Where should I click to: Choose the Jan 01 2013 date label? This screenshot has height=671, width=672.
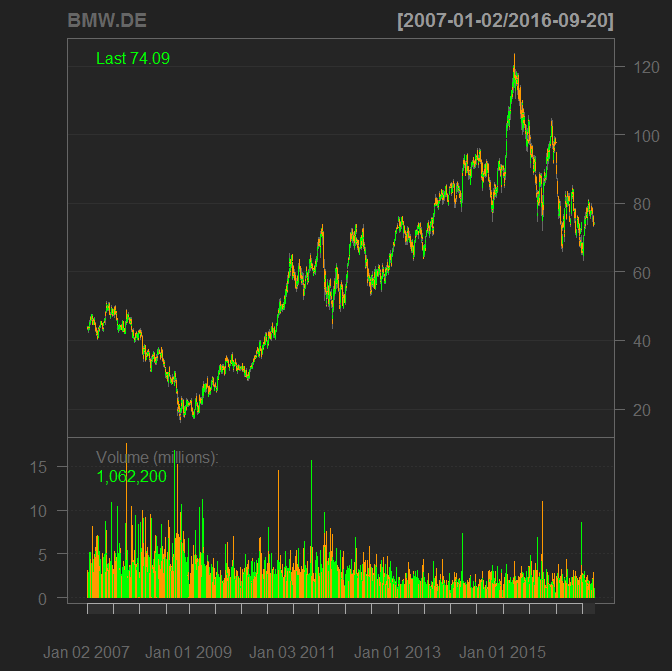pos(397,652)
